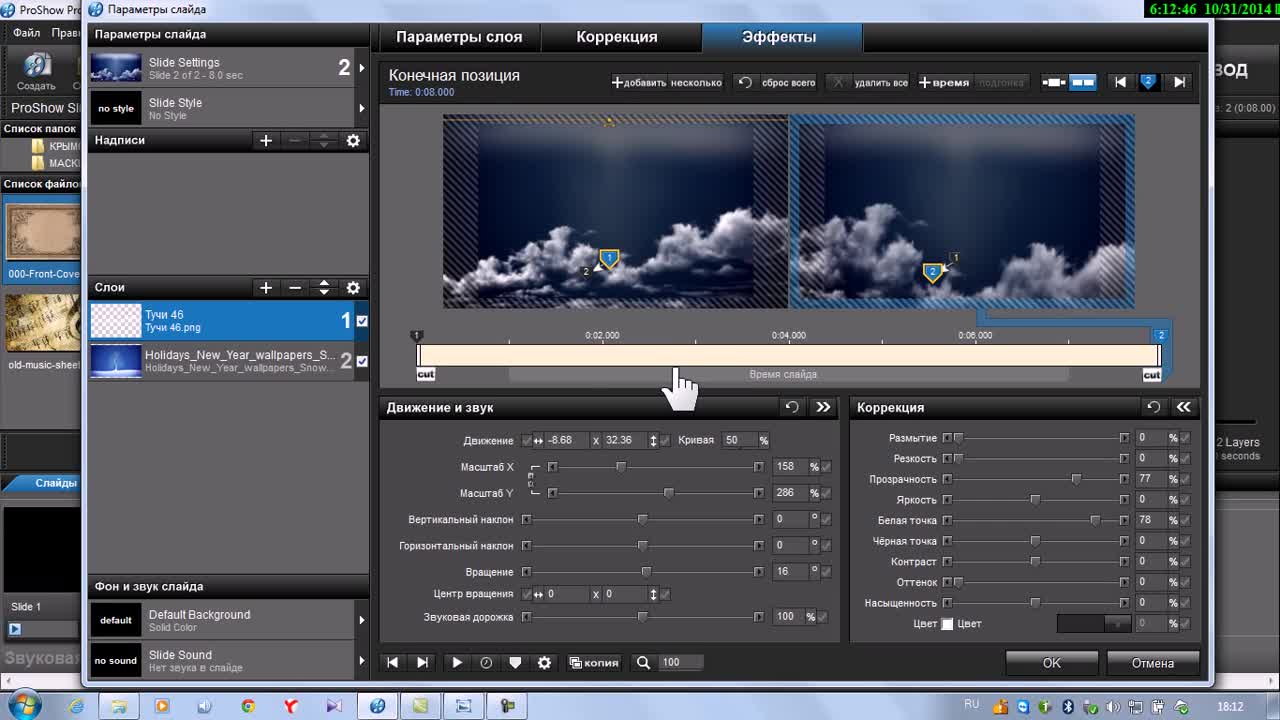Click удалить все button
The image size is (1280, 720).
pyautogui.click(x=870, y=83)
